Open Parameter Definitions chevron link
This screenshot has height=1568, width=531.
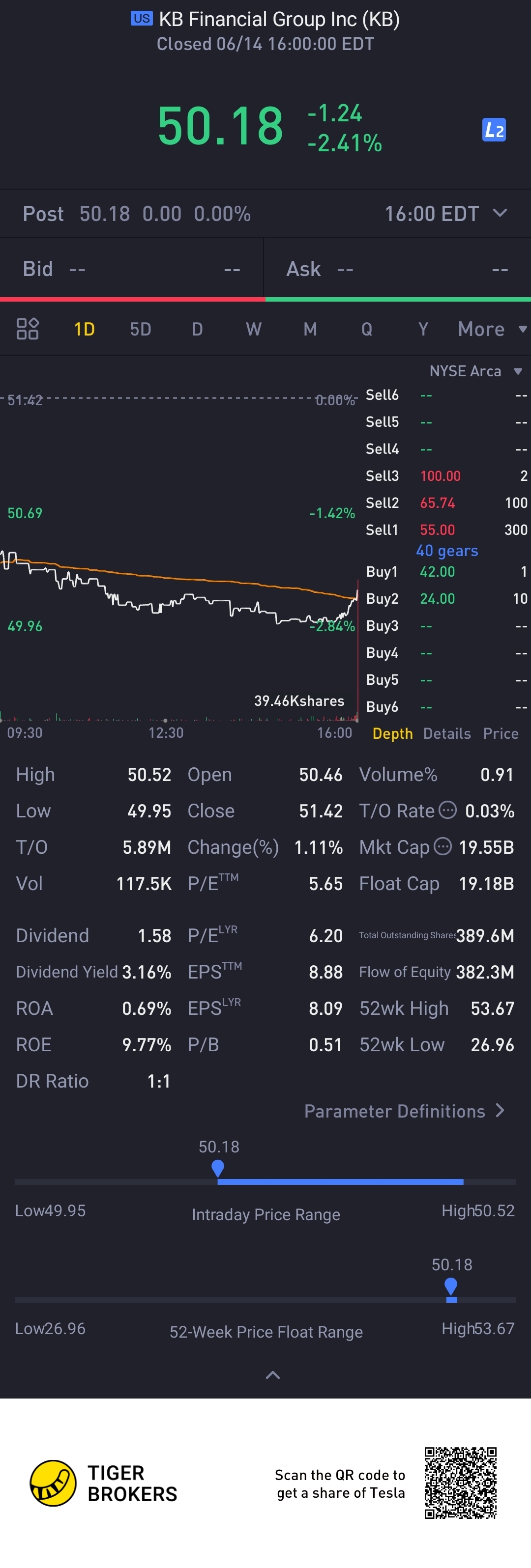405,1111
